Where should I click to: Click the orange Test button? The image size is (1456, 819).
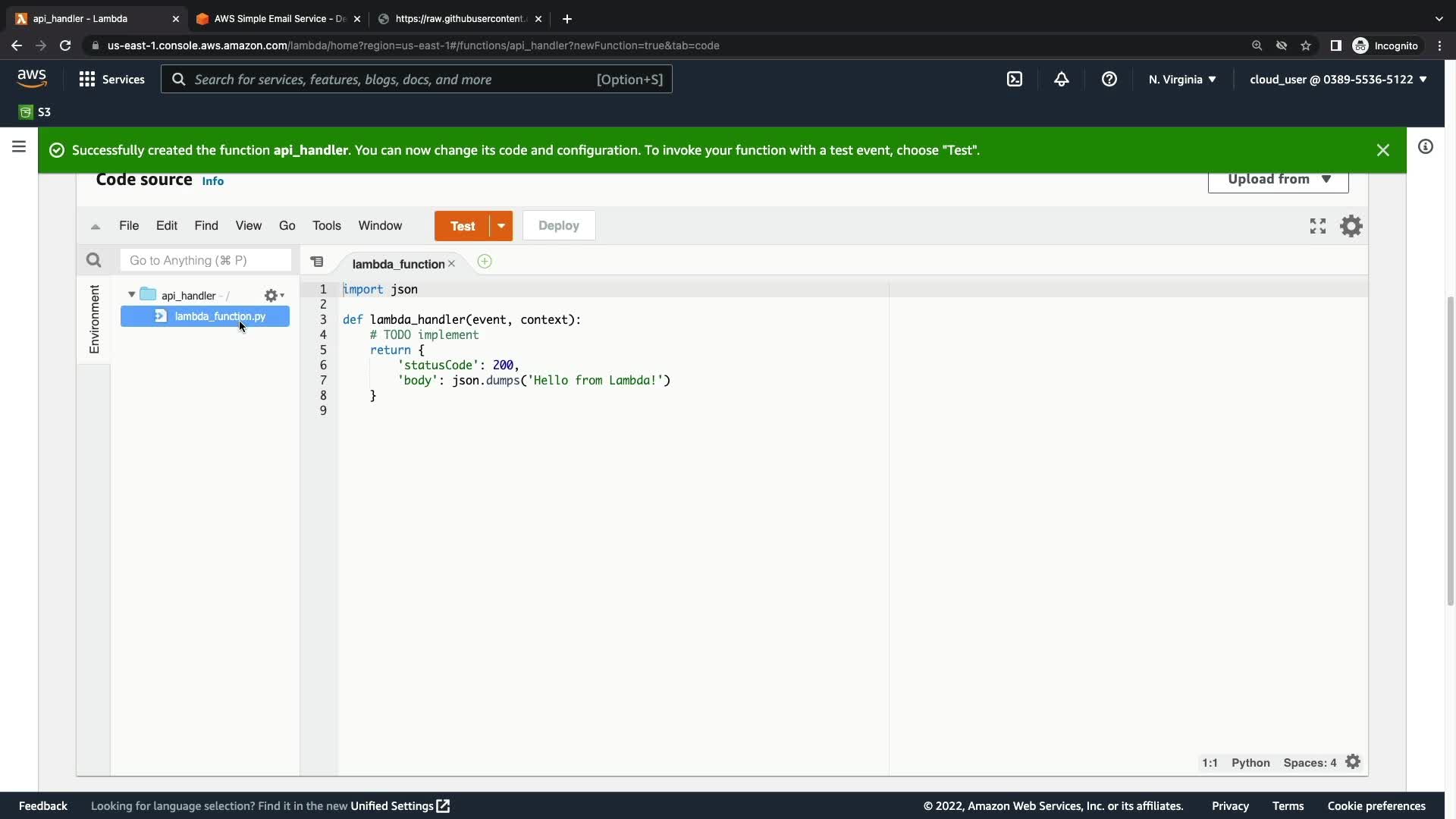[x=463, y=226]
